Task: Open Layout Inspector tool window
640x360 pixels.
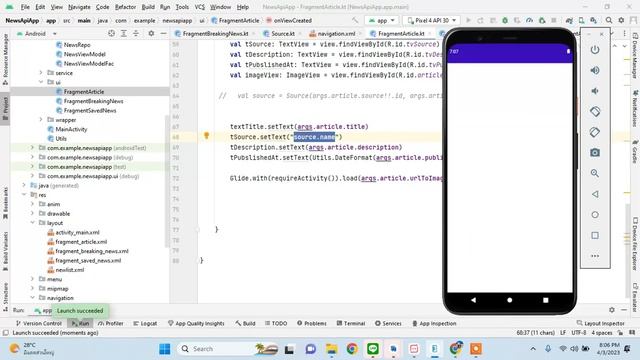Action: (600, 323)
